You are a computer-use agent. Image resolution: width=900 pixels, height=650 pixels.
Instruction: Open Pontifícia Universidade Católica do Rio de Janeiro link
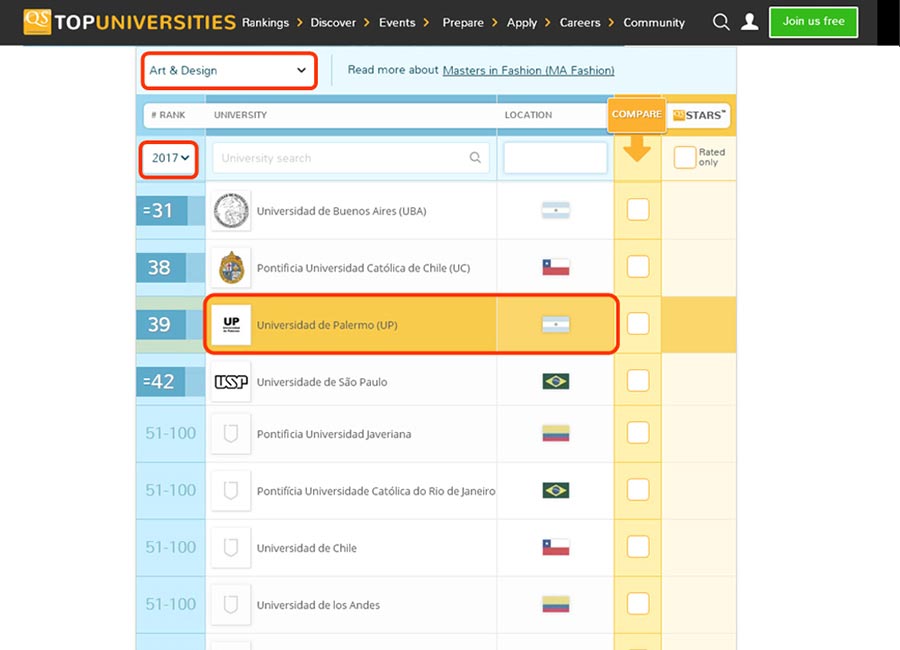click(376, 491)
